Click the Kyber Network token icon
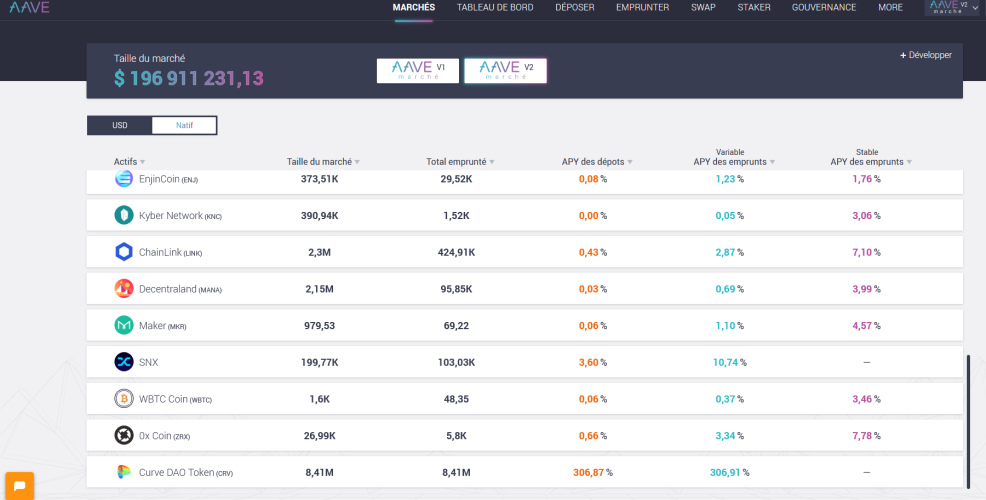This screenshot has width=986, height=500. pyautogui.click(x=124, y=215)
